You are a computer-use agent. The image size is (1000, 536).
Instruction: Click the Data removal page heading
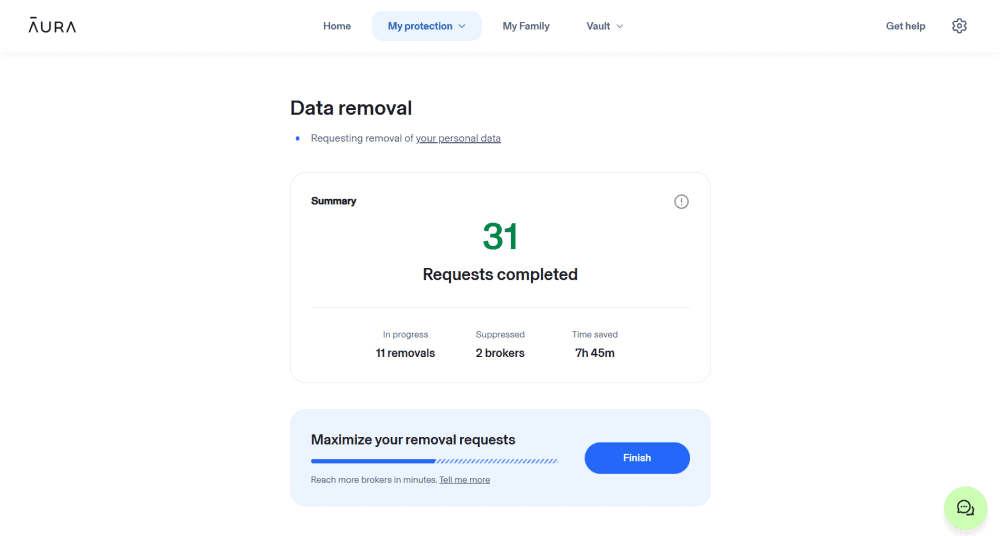coord(351,108)
